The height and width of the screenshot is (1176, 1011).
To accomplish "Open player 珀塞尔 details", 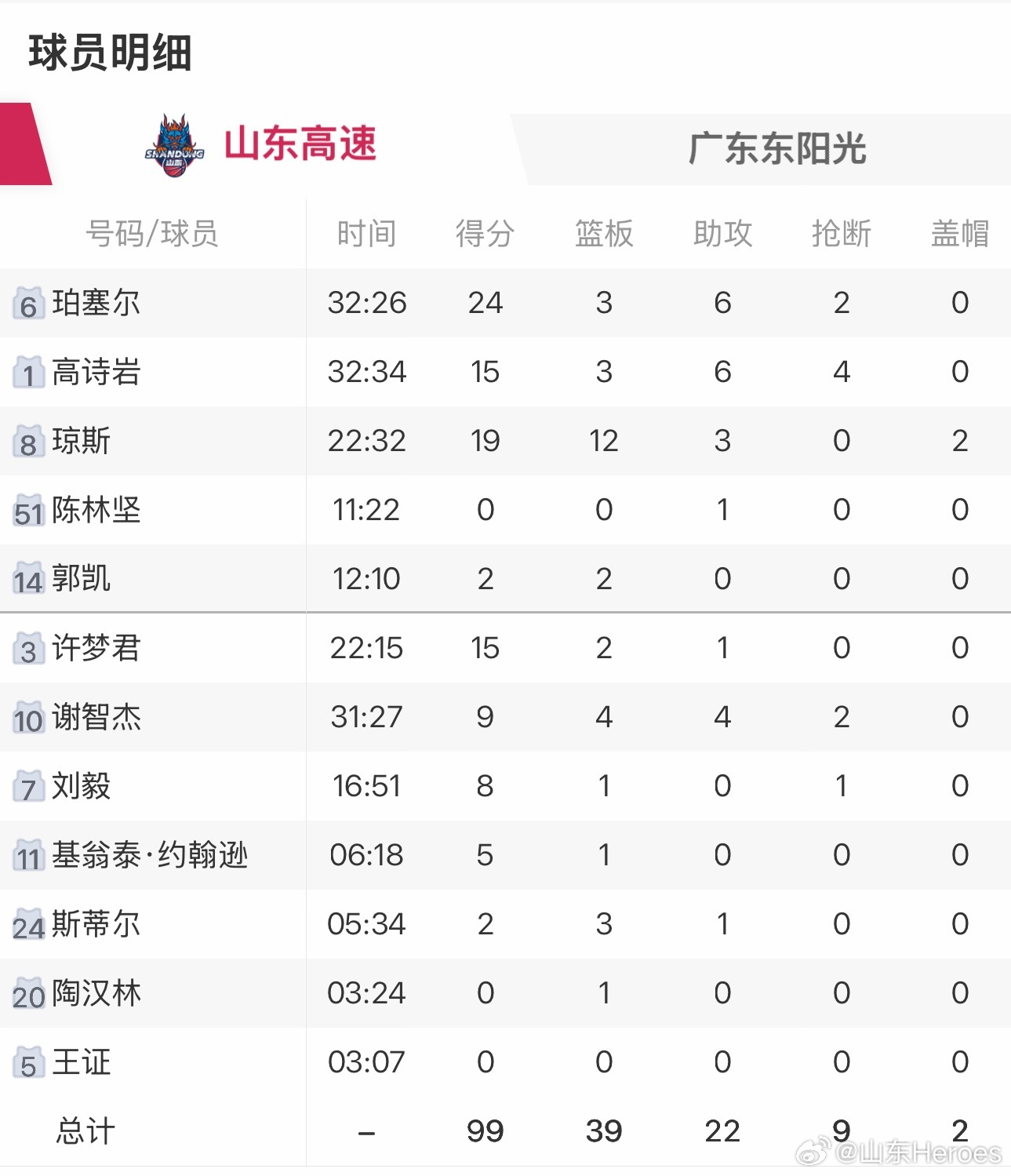I will 94,302.
